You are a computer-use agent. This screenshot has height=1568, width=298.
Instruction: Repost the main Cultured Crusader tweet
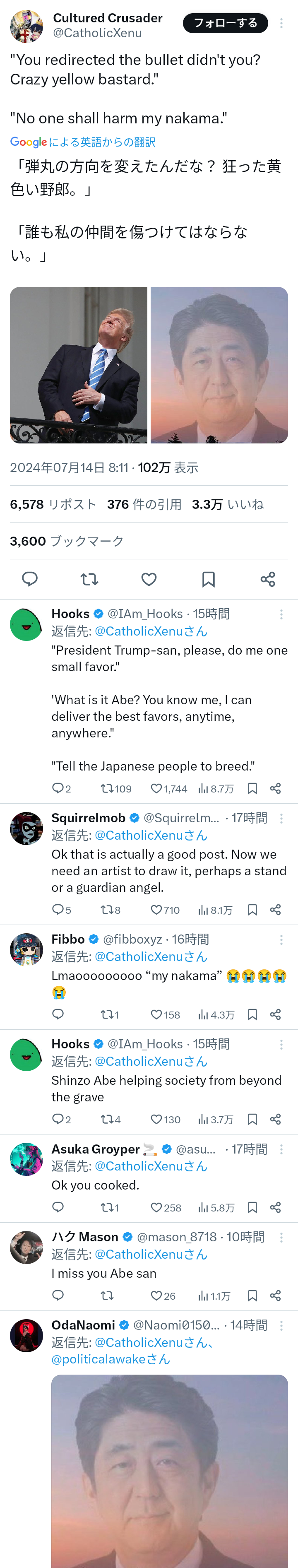click(89, 579)
